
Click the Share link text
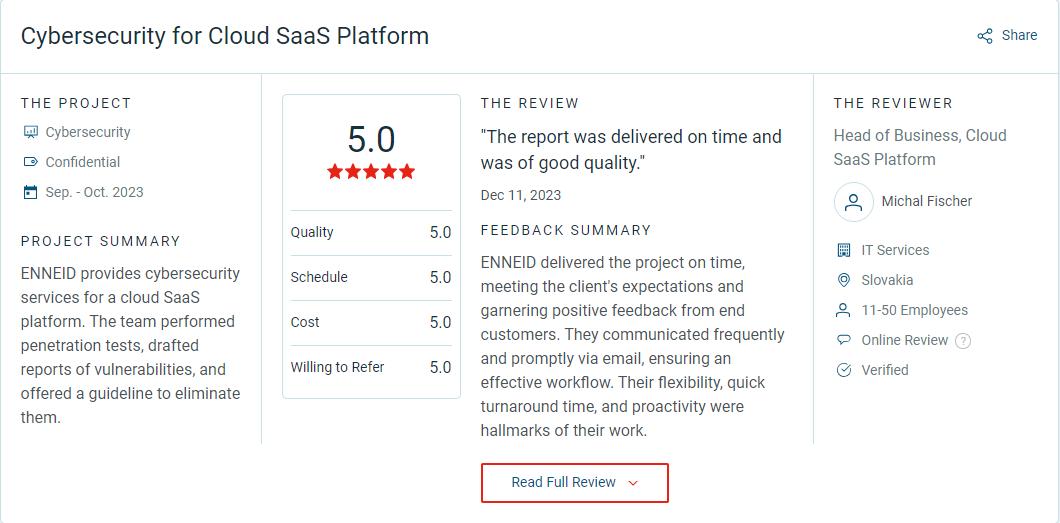click(1019, 35)
